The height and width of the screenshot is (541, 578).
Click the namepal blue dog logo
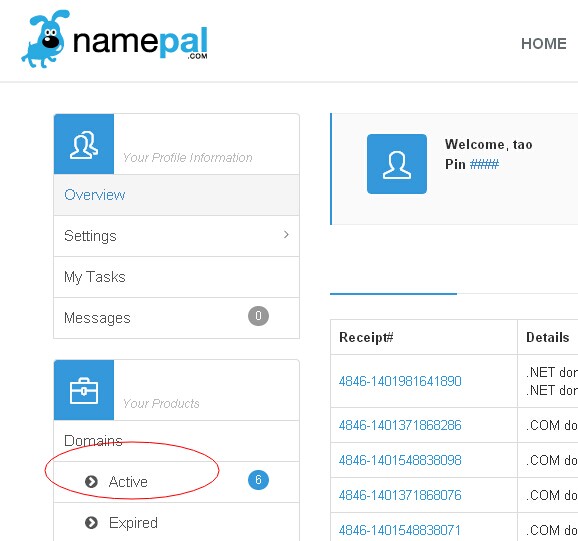(44, 39)
